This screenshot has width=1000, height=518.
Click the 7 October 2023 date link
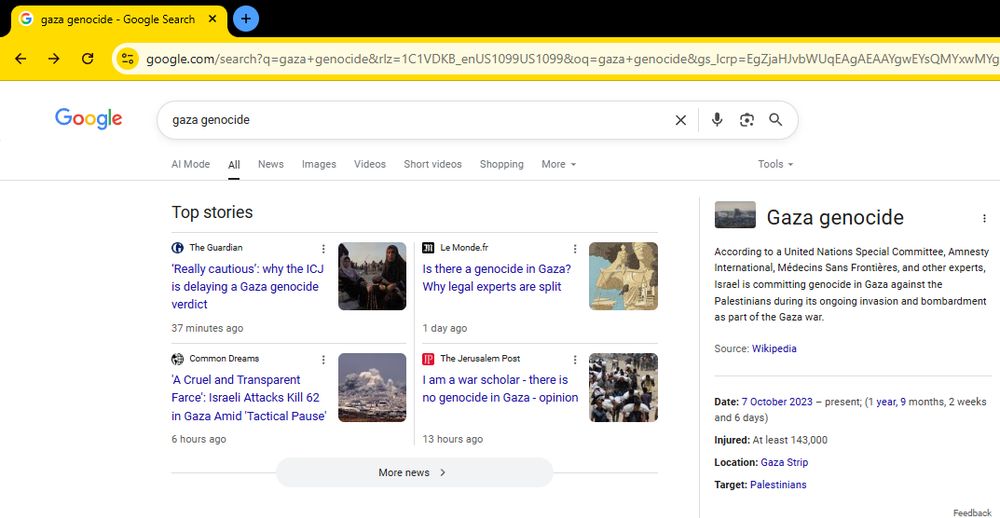click(777, 402)
